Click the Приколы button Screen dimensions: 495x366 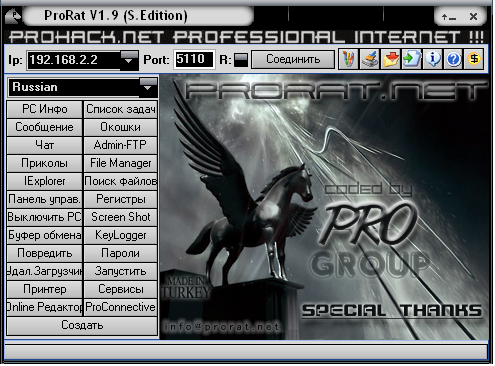click(x=44, y=163)
